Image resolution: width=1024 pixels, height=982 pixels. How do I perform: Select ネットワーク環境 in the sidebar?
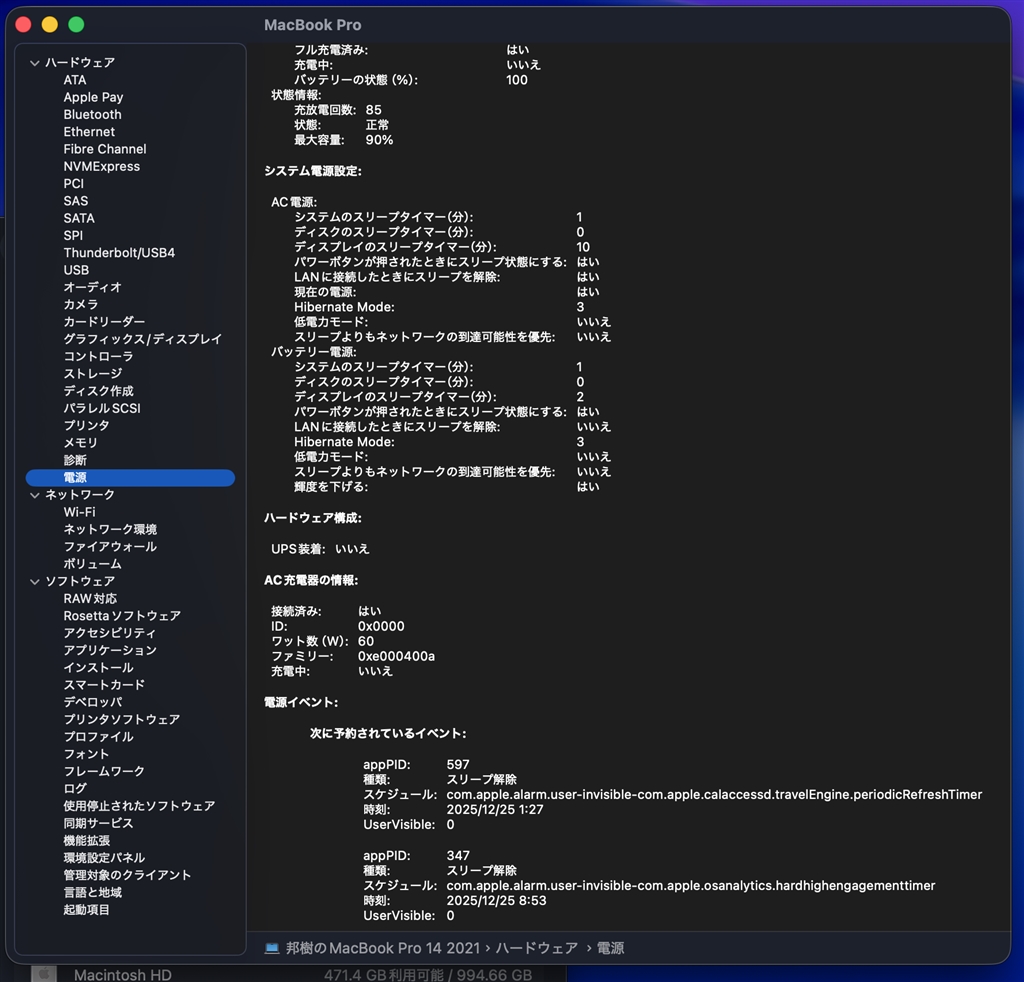(110, 530)
